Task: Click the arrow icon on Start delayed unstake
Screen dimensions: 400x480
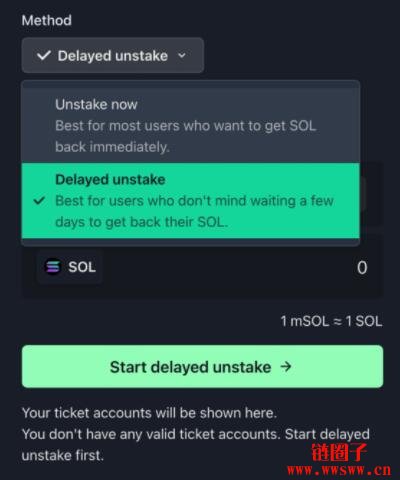Action: pos(286,367)
